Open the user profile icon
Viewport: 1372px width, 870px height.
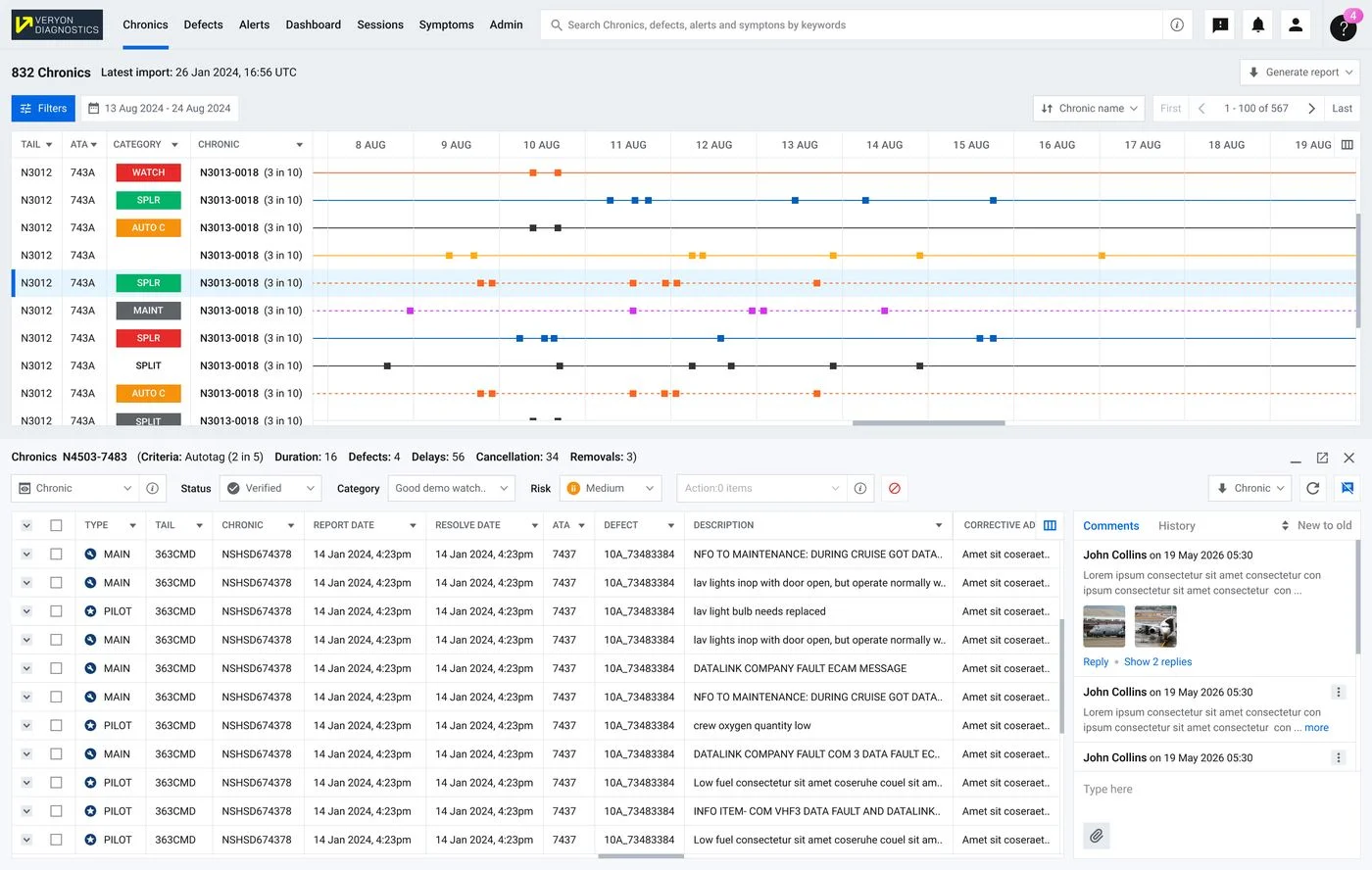(x=1296, y=25)
